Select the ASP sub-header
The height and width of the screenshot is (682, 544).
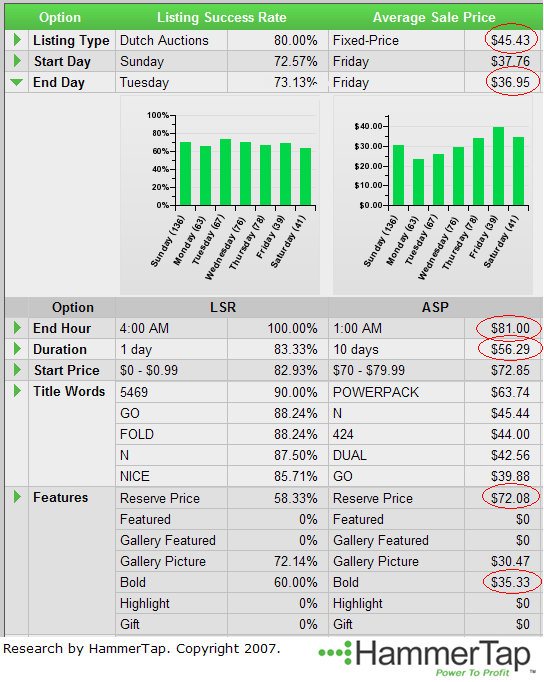[x=435, y=307]
